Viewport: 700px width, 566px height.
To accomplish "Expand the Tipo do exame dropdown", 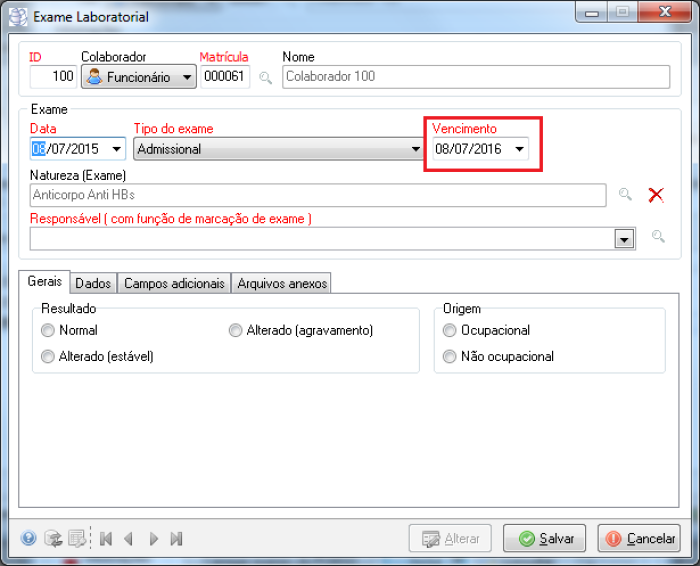I will click(417, 149).
